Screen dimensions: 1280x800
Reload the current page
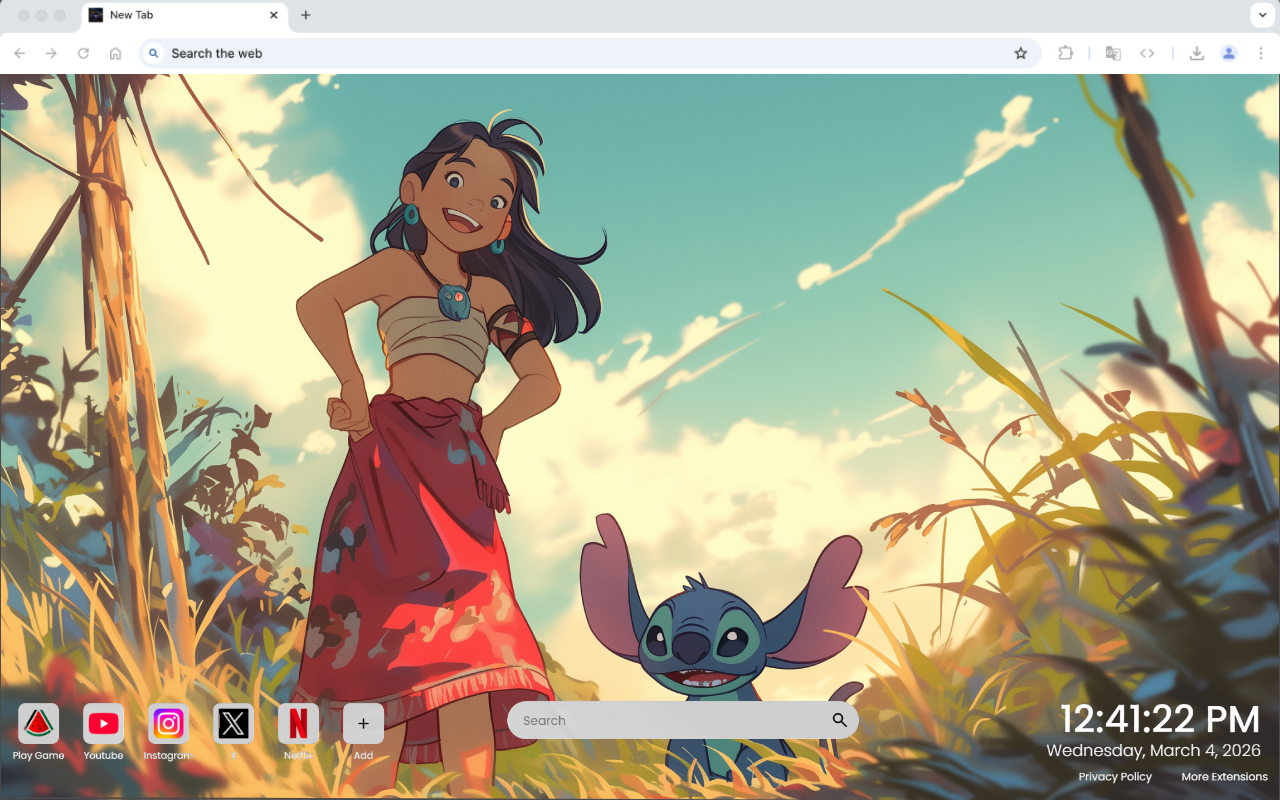tap(84, 53)
